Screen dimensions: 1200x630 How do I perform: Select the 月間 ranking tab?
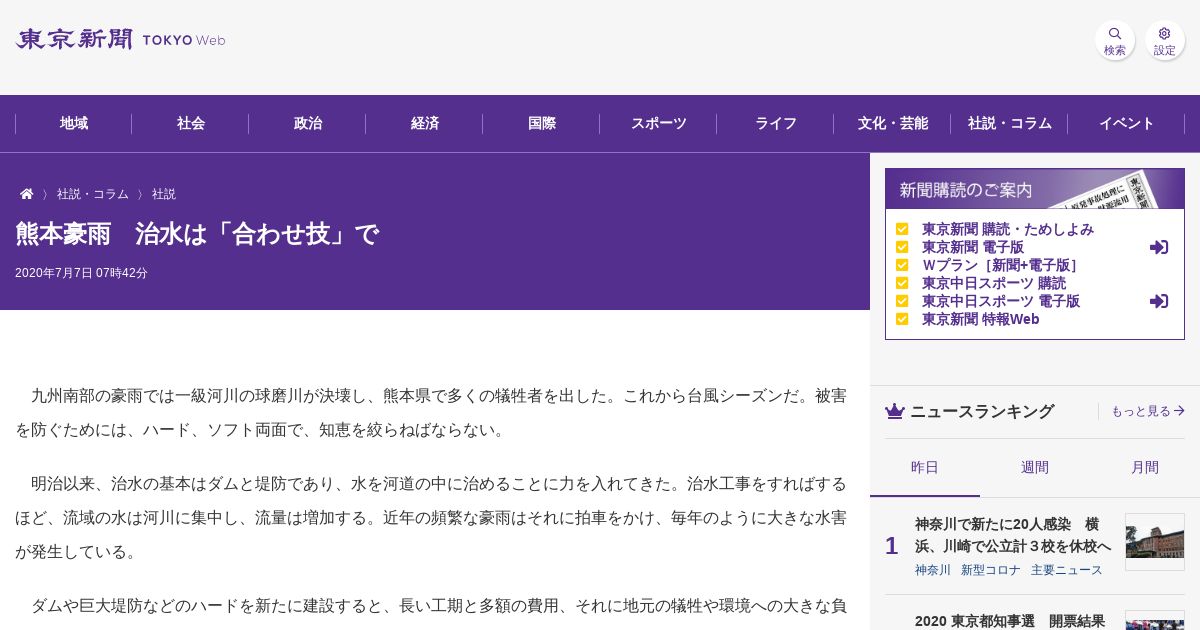pyautogui.click(x=1145, y=467)
